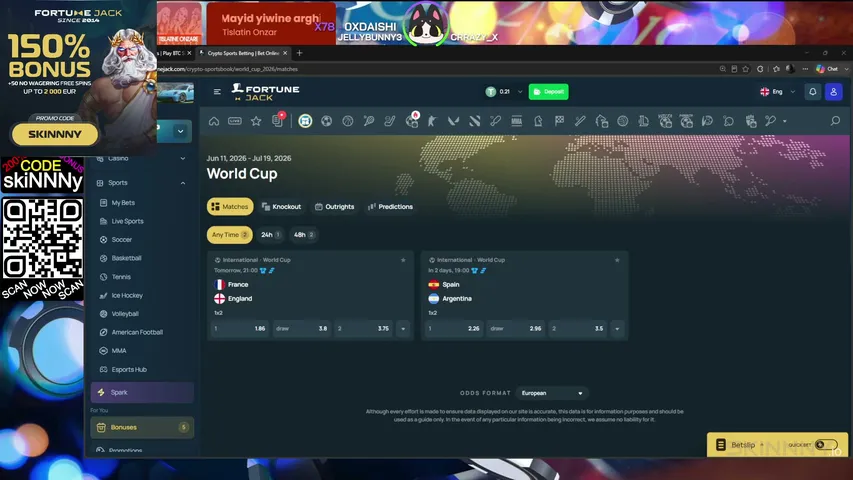This screenshot has height=480, width=853.
Task: Select the 24h filter chip
Action: pyautogui.click(x=270, y=235)
